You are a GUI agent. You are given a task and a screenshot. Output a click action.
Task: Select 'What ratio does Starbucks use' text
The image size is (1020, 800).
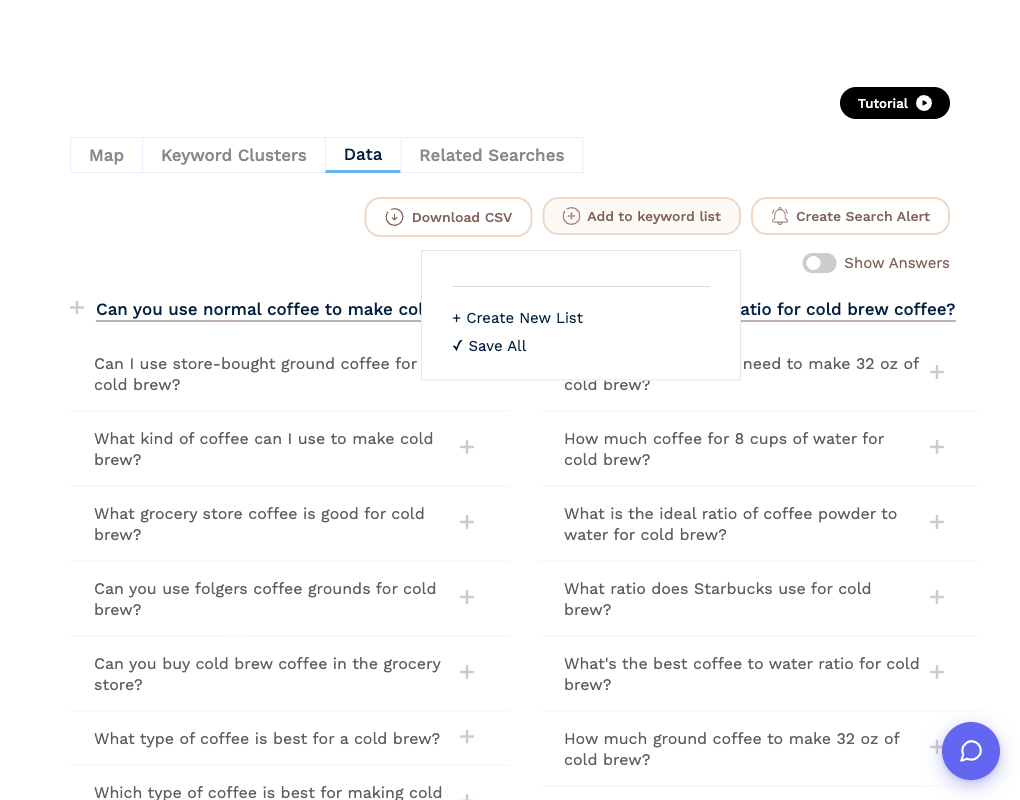point(718,598)
